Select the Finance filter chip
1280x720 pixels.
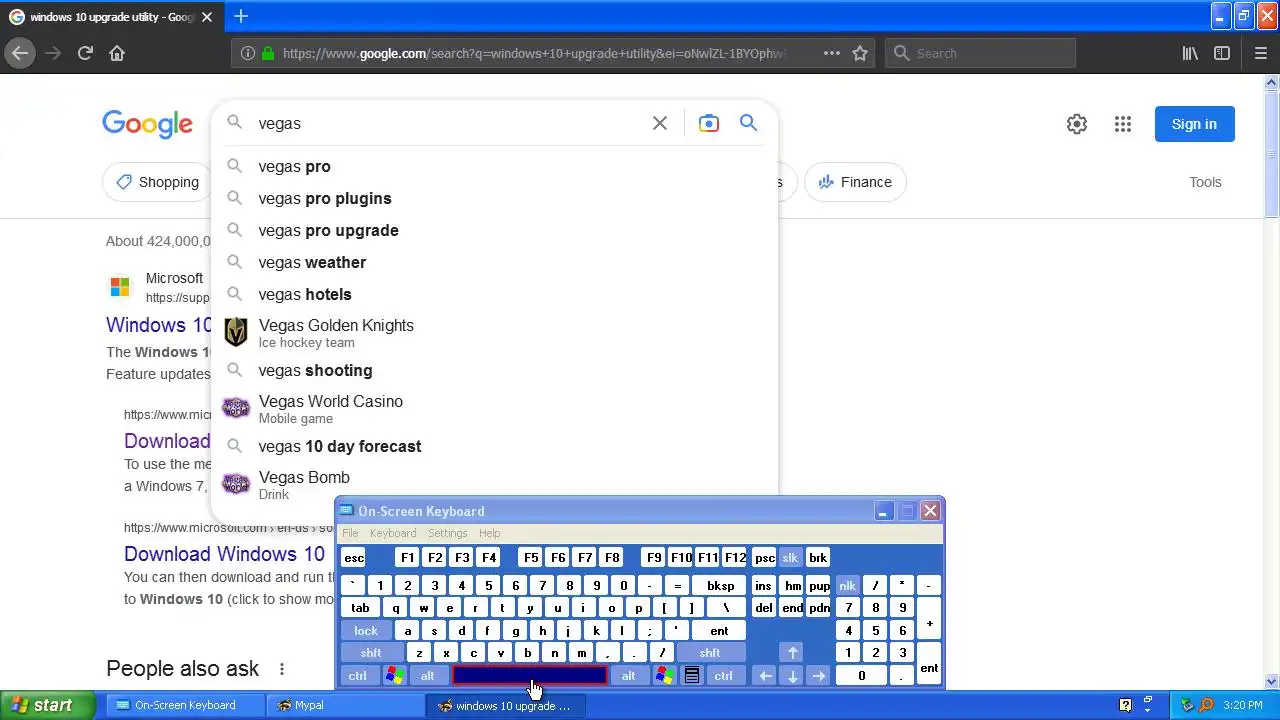855,182
